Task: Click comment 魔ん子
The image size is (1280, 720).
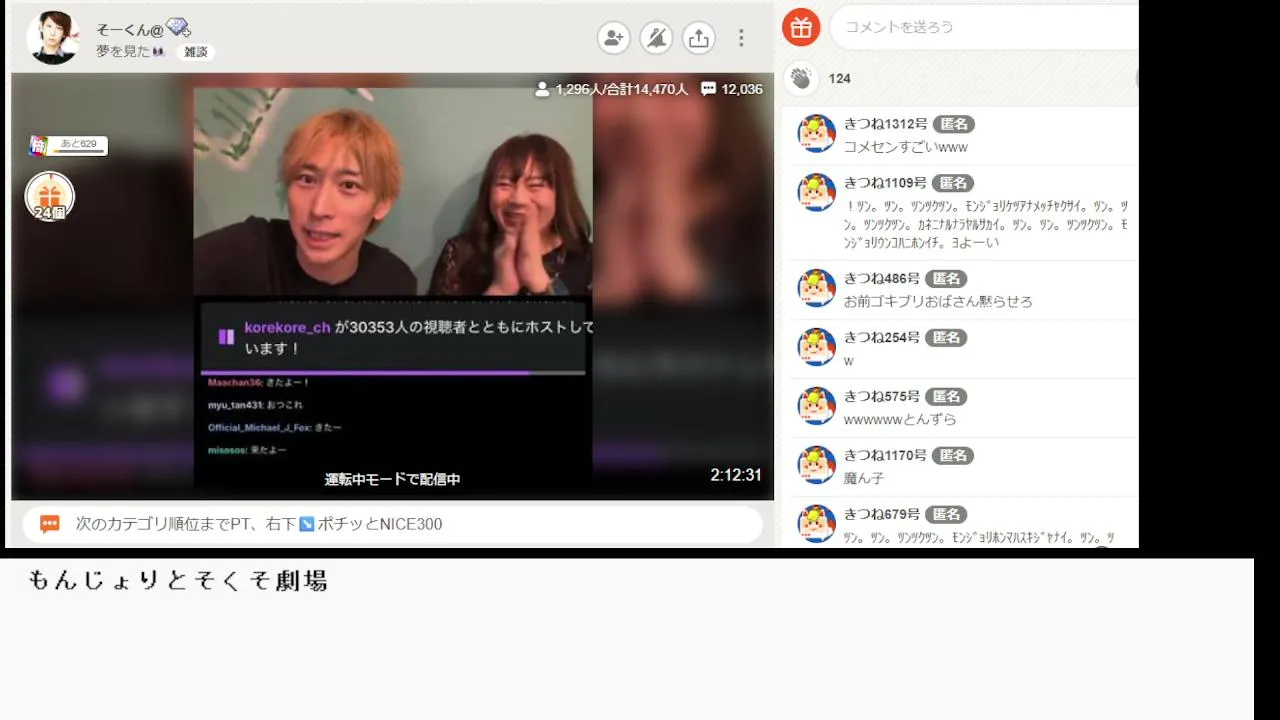Action: (864, 478)
